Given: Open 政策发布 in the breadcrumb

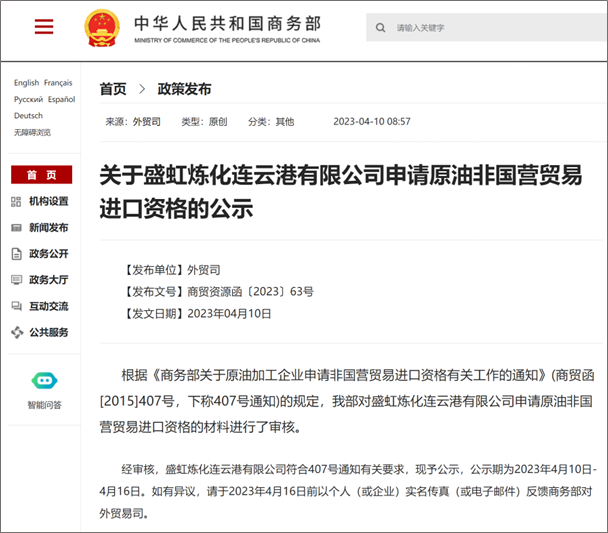Looking at the screenshot, I should click(185, 89).
